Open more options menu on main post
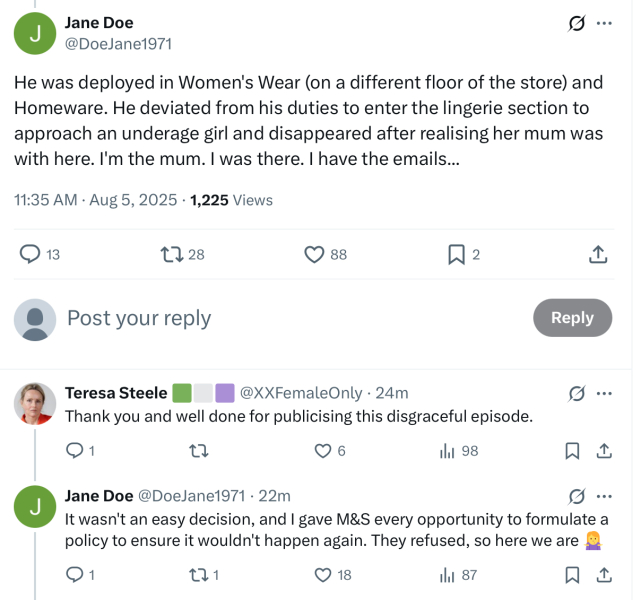 pyautogui.click(x=604, y=23)
